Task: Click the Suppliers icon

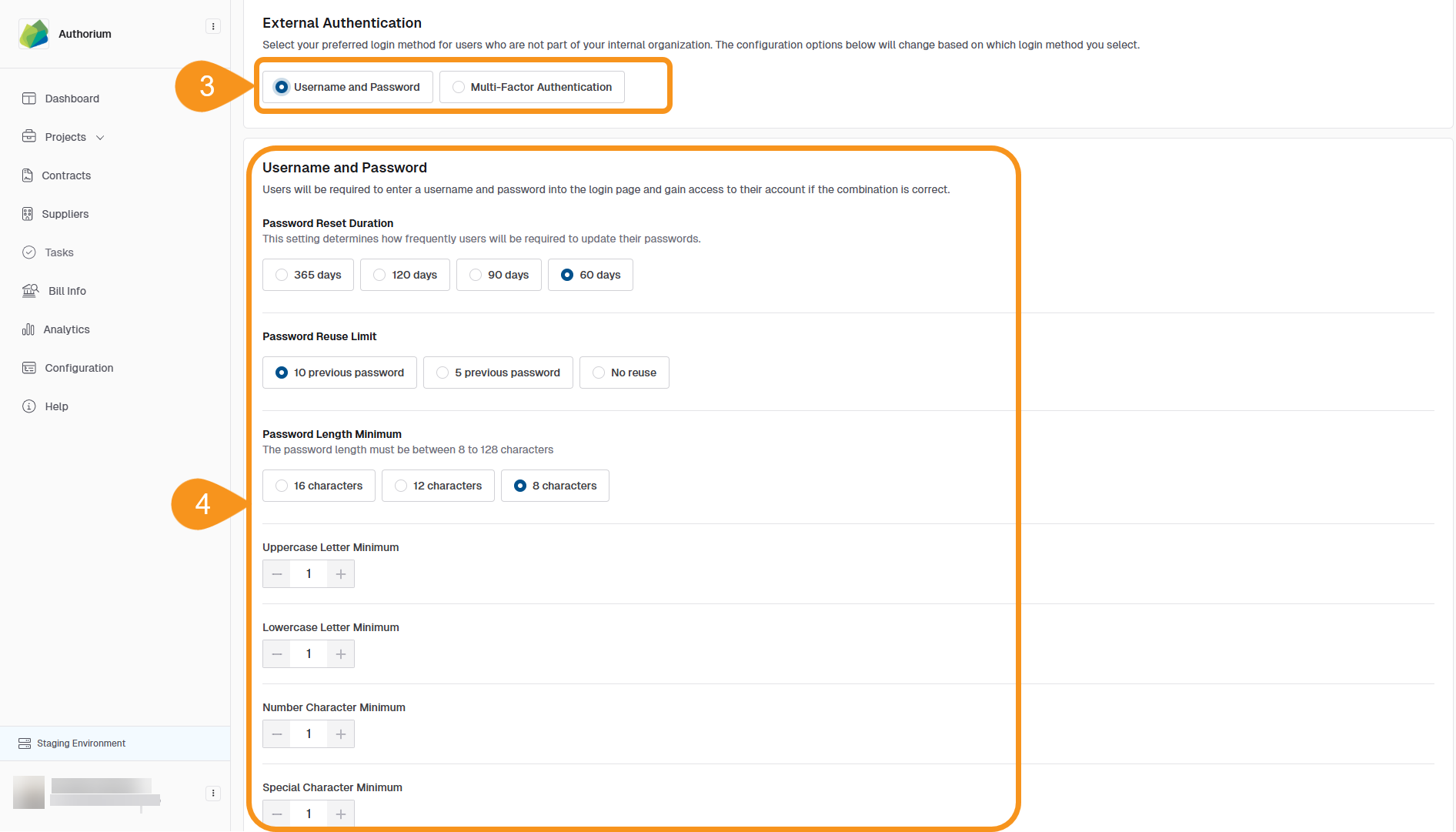Action: coord(28,214)
